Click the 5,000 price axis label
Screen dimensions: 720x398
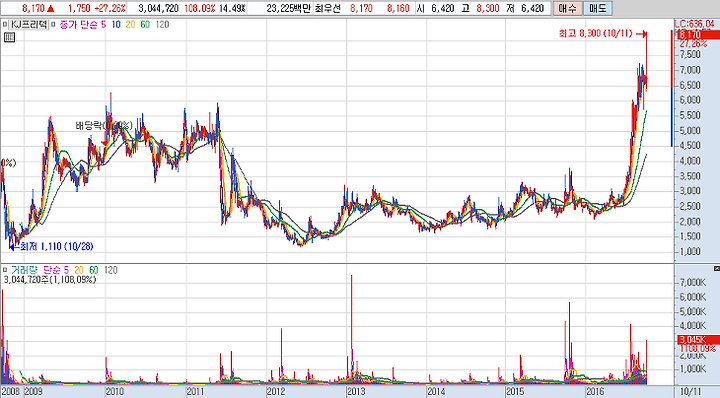pyautogui.click(x=690, y=130)
